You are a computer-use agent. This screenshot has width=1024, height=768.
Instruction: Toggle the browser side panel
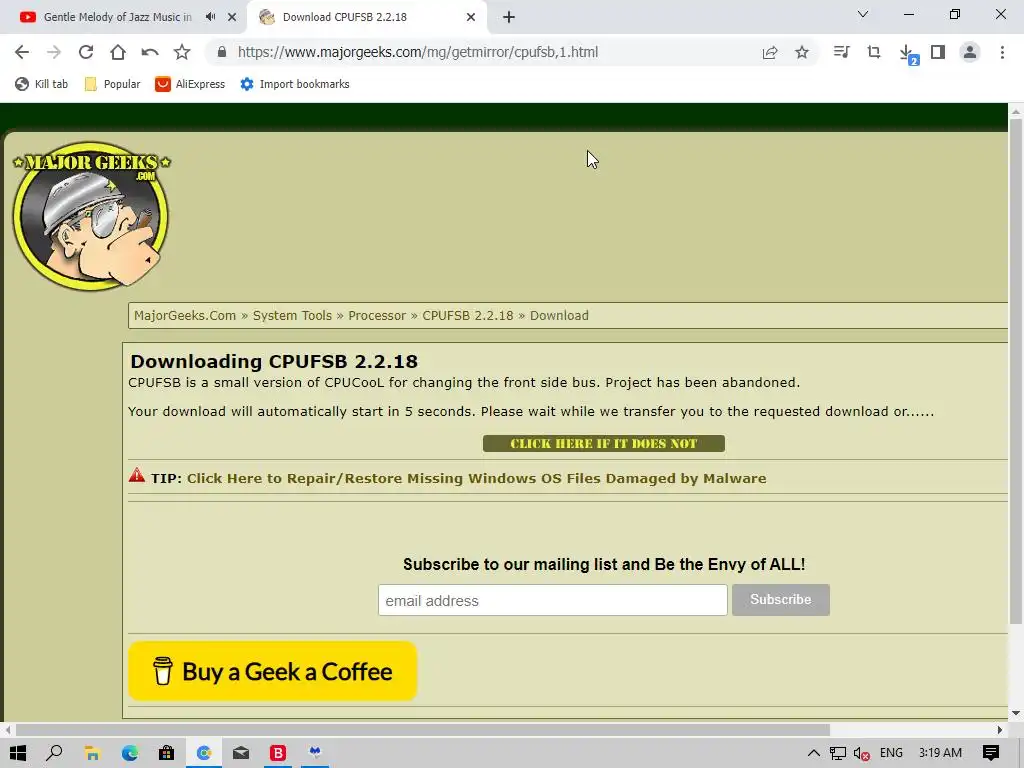pos(938,52)
